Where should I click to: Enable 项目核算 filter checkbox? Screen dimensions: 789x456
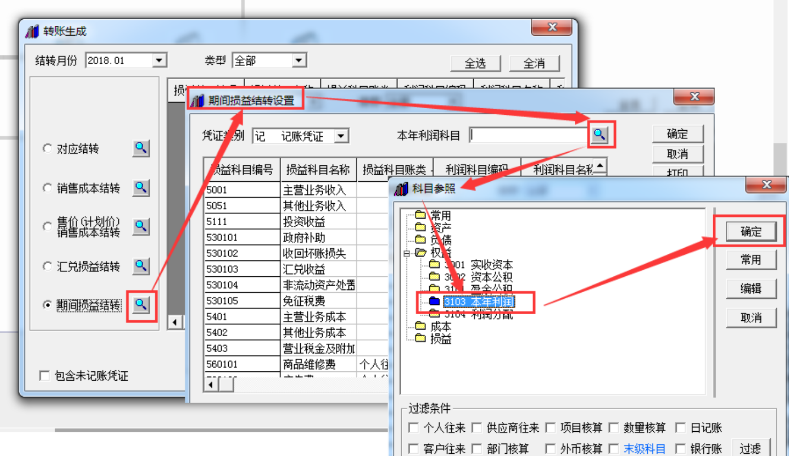tap(550, 428)
